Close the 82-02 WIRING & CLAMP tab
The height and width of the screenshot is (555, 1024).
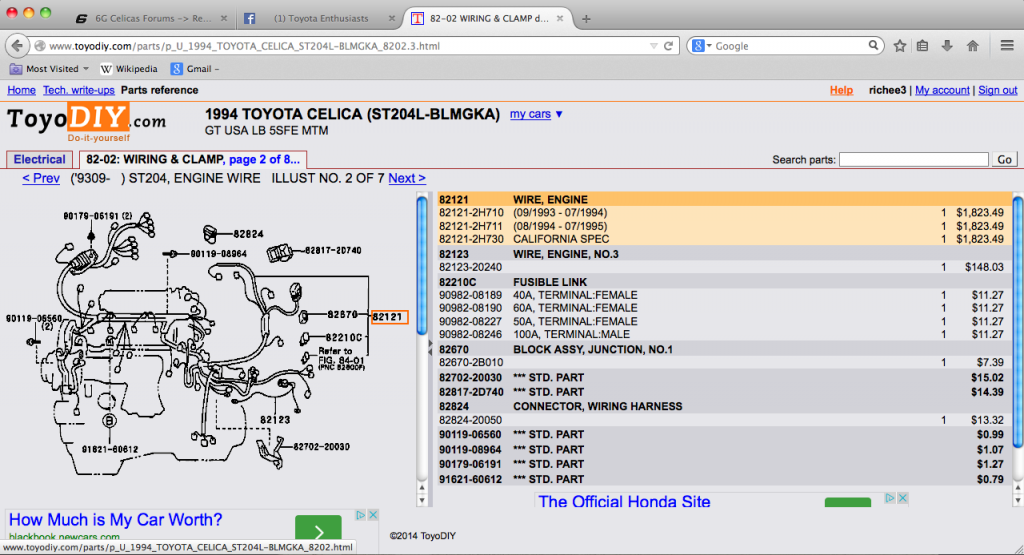[560, 18]
